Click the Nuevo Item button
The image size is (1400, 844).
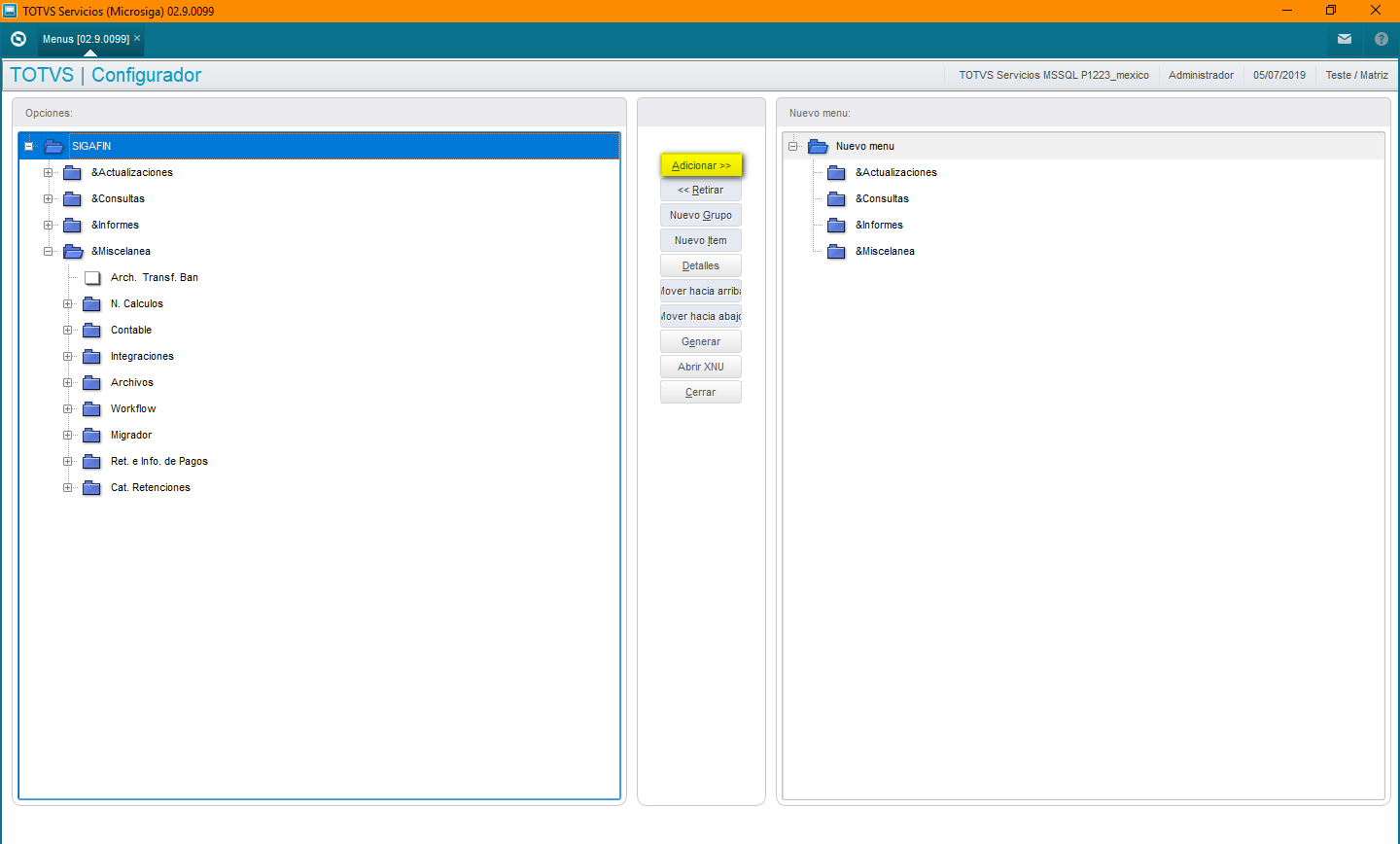click(701, 240)
